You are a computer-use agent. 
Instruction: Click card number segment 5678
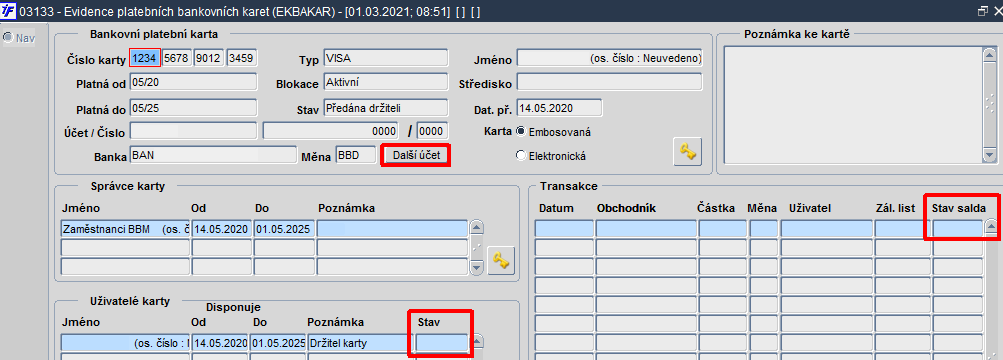[177, 58]
